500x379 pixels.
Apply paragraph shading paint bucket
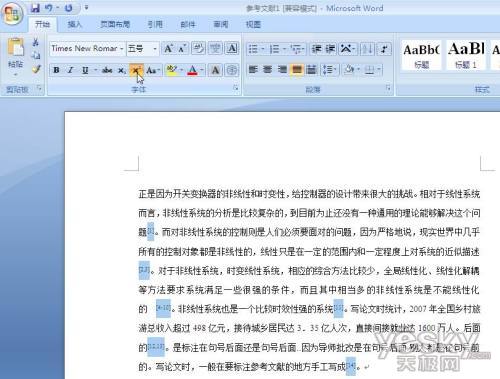coord(350,70)
